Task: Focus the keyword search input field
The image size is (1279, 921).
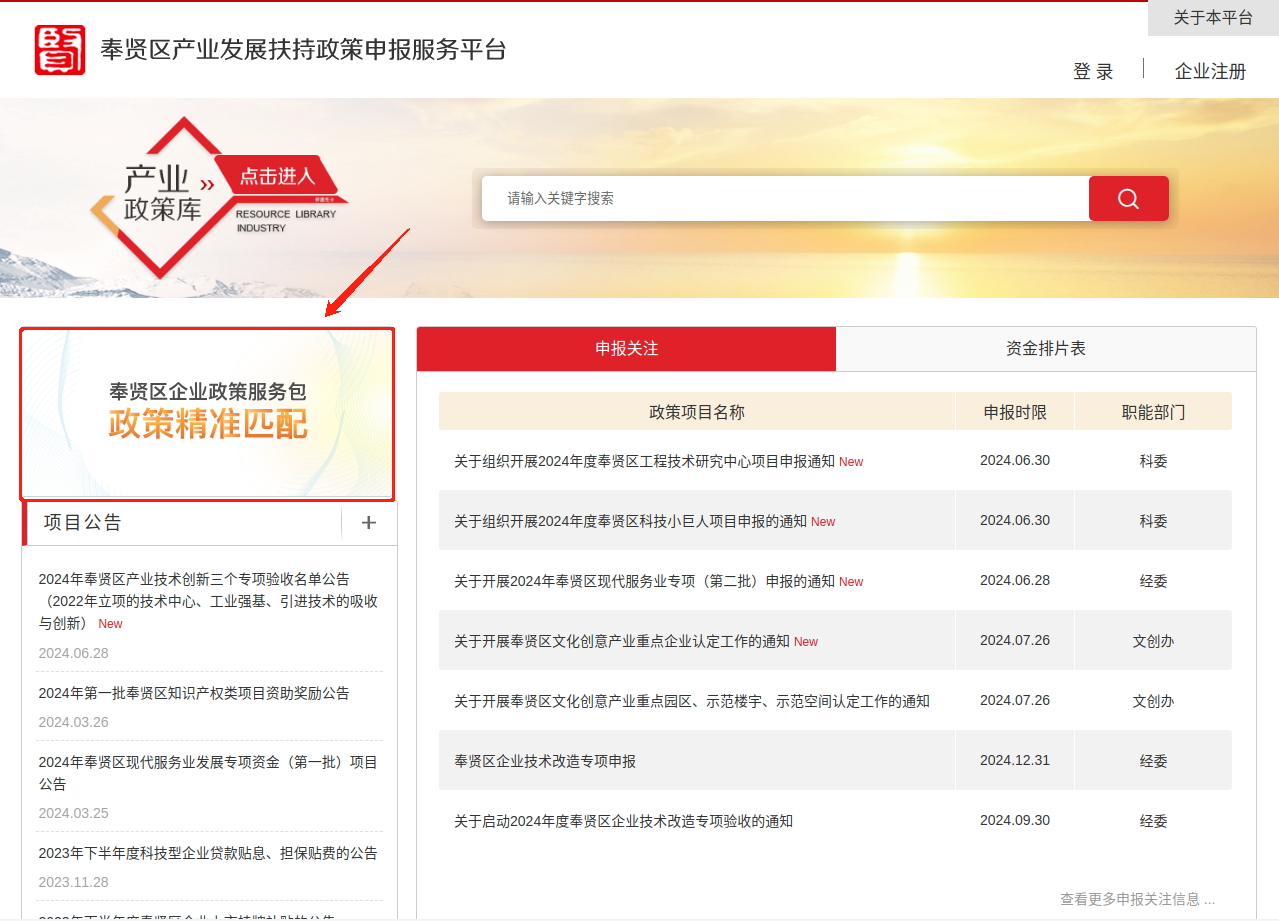Action: point(785,198)
